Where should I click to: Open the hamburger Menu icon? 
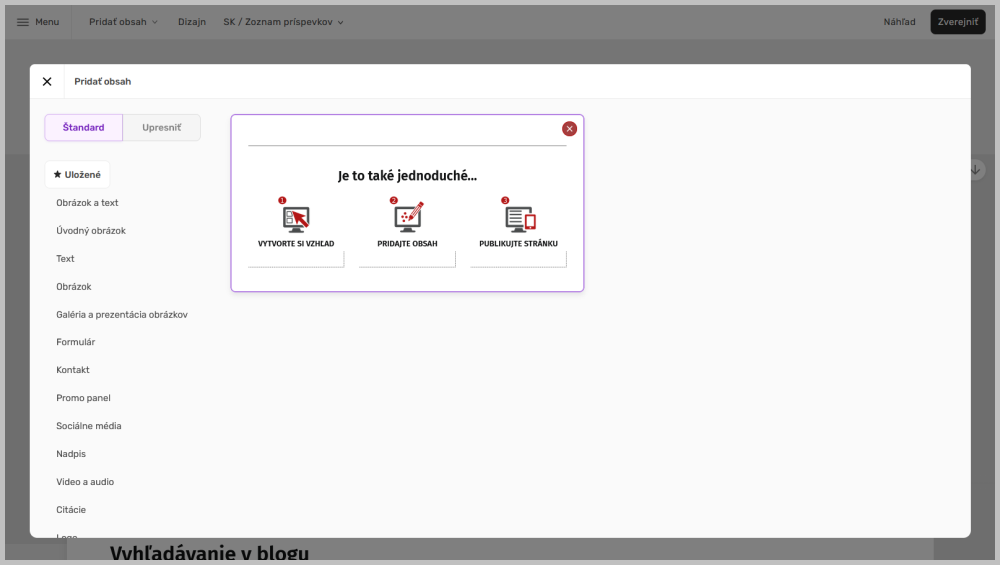pyautogui.click(x=23, y=22)
